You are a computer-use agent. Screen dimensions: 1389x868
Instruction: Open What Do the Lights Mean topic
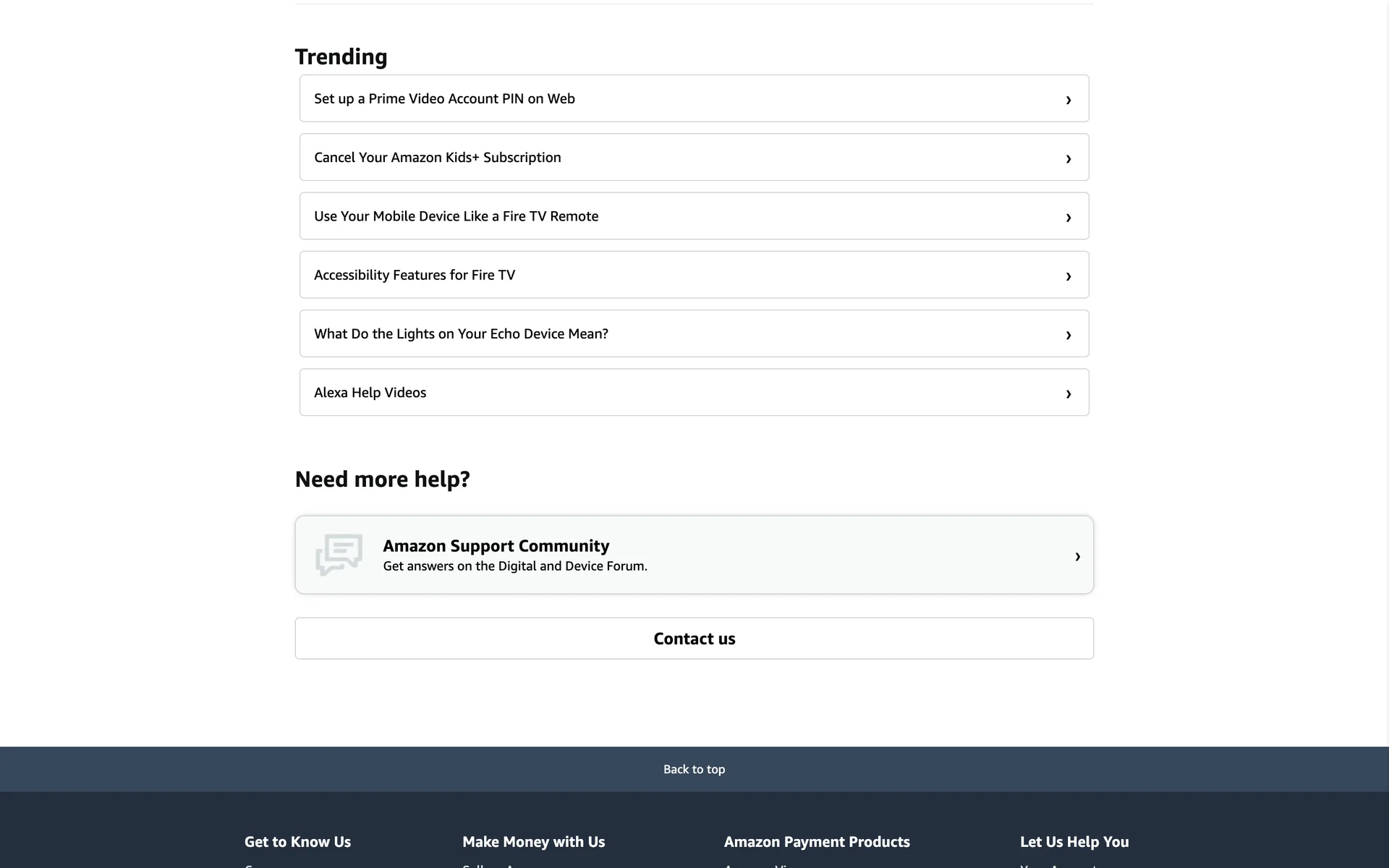tap(461, 333)
